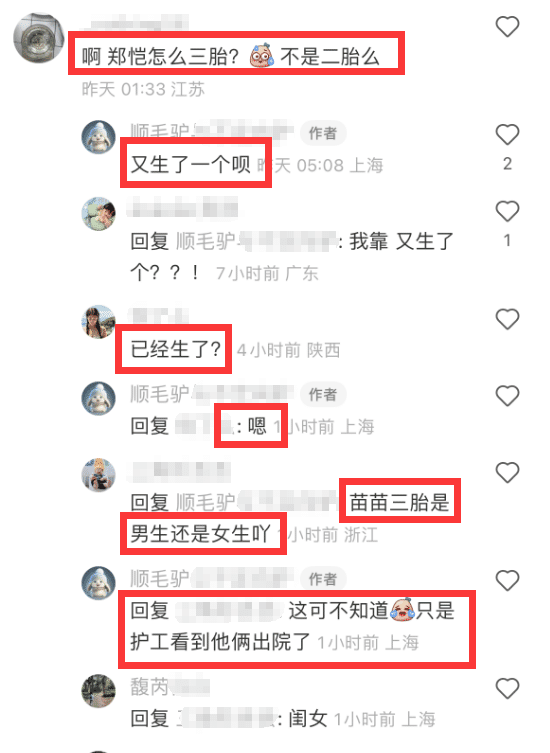Tap the 馥芮 commenter avatar
This screenshot has width=550, height=753.
click(x=98, y=691)
